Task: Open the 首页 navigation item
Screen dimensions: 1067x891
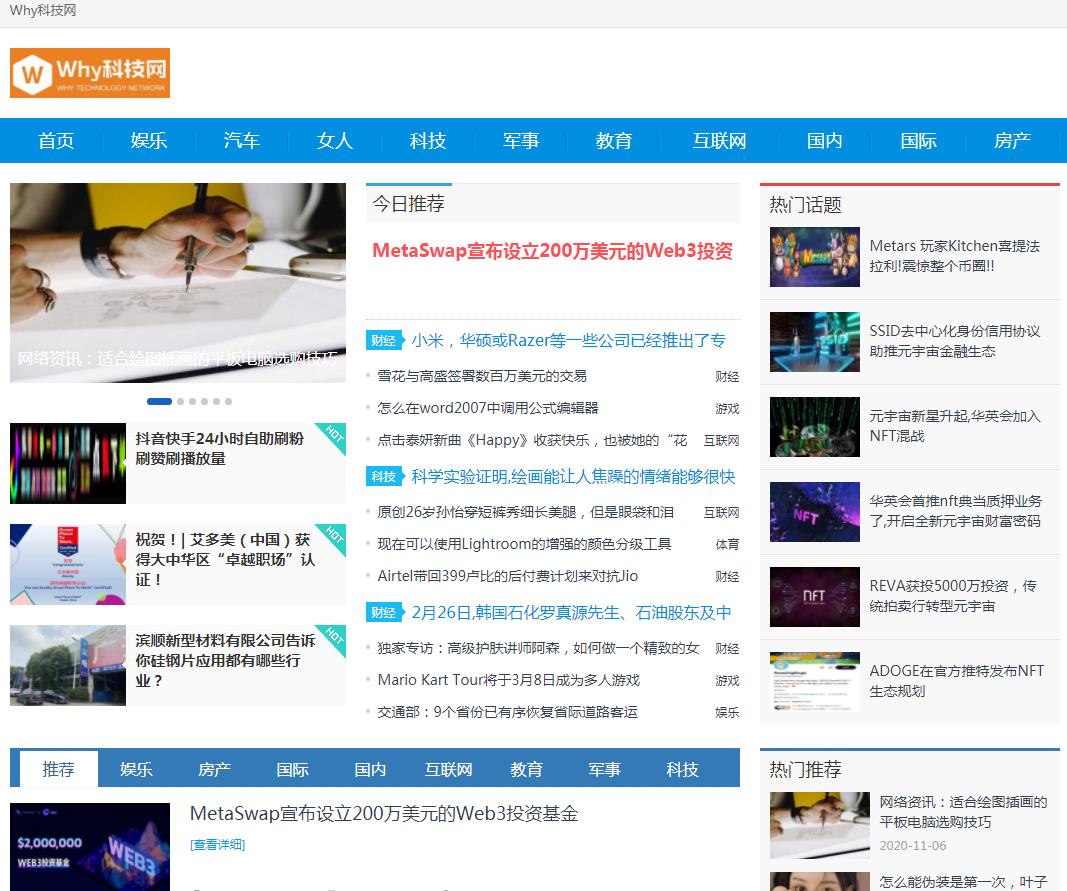Action: coord(56,140)
